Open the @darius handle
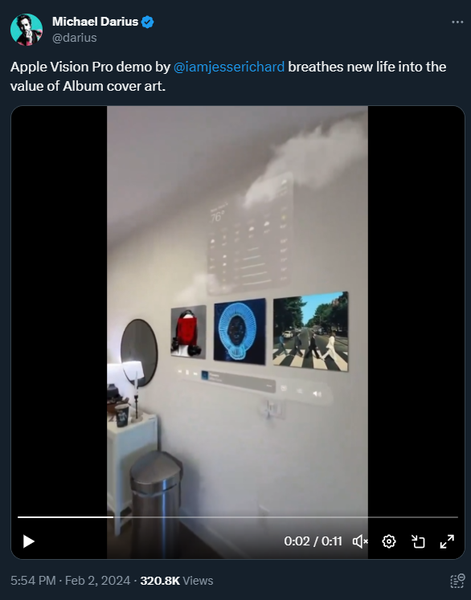 [x=74, y=38]
